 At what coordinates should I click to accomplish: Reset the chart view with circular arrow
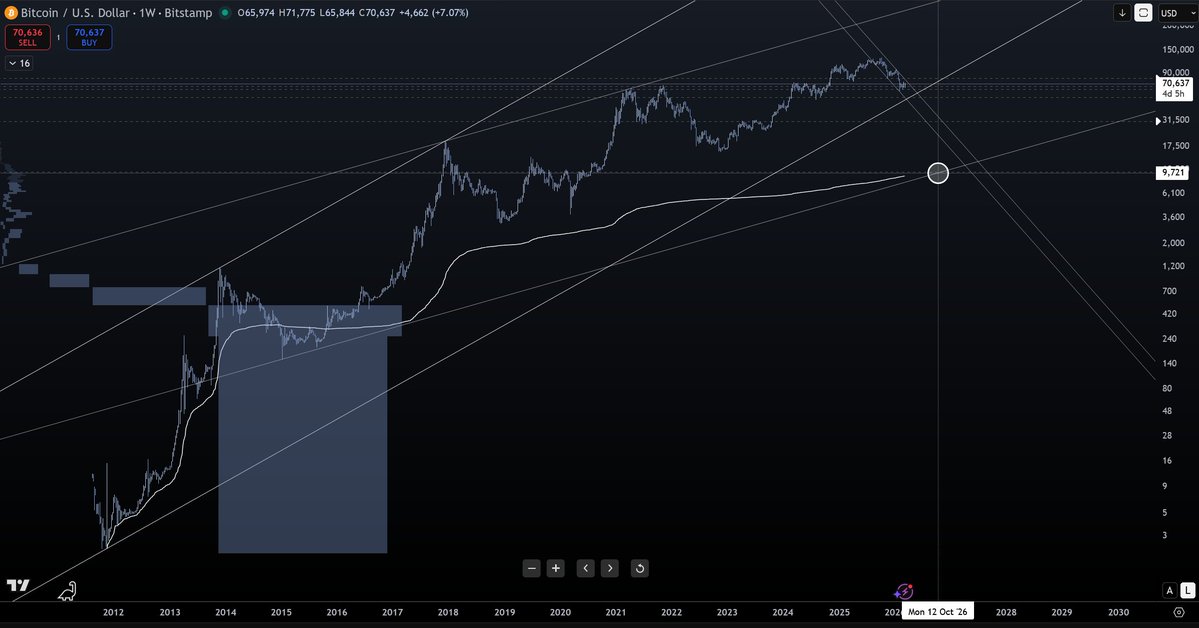click(639, 568)
